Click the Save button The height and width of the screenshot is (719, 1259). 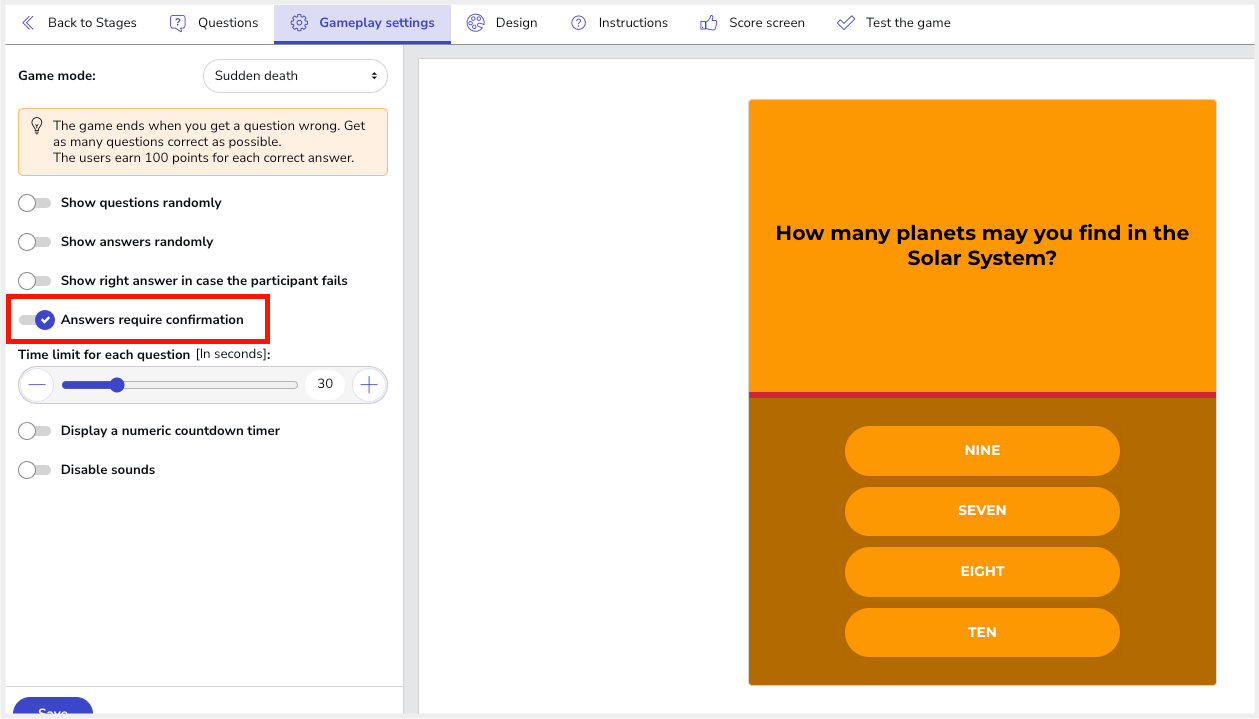coord(53,709)
